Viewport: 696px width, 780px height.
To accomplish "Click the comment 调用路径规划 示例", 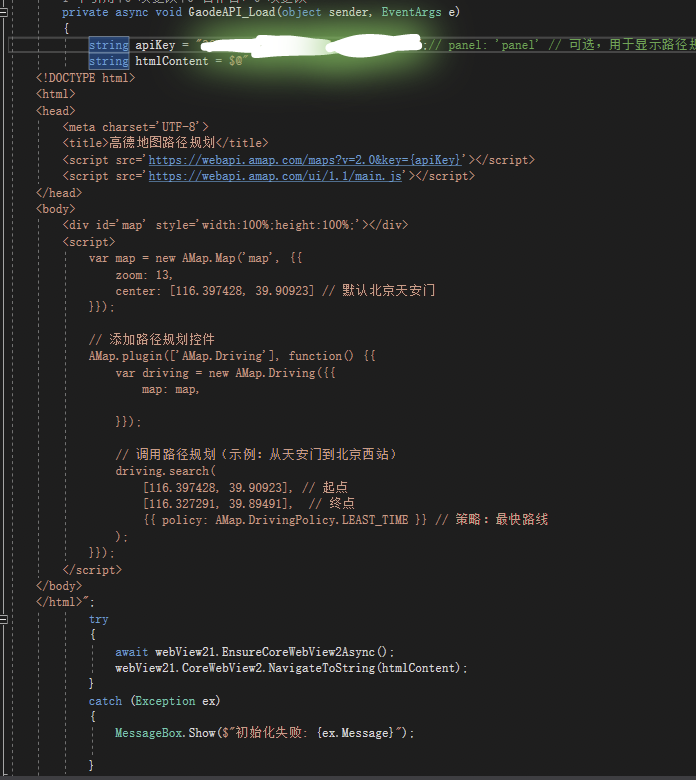I will pos(256,454).
